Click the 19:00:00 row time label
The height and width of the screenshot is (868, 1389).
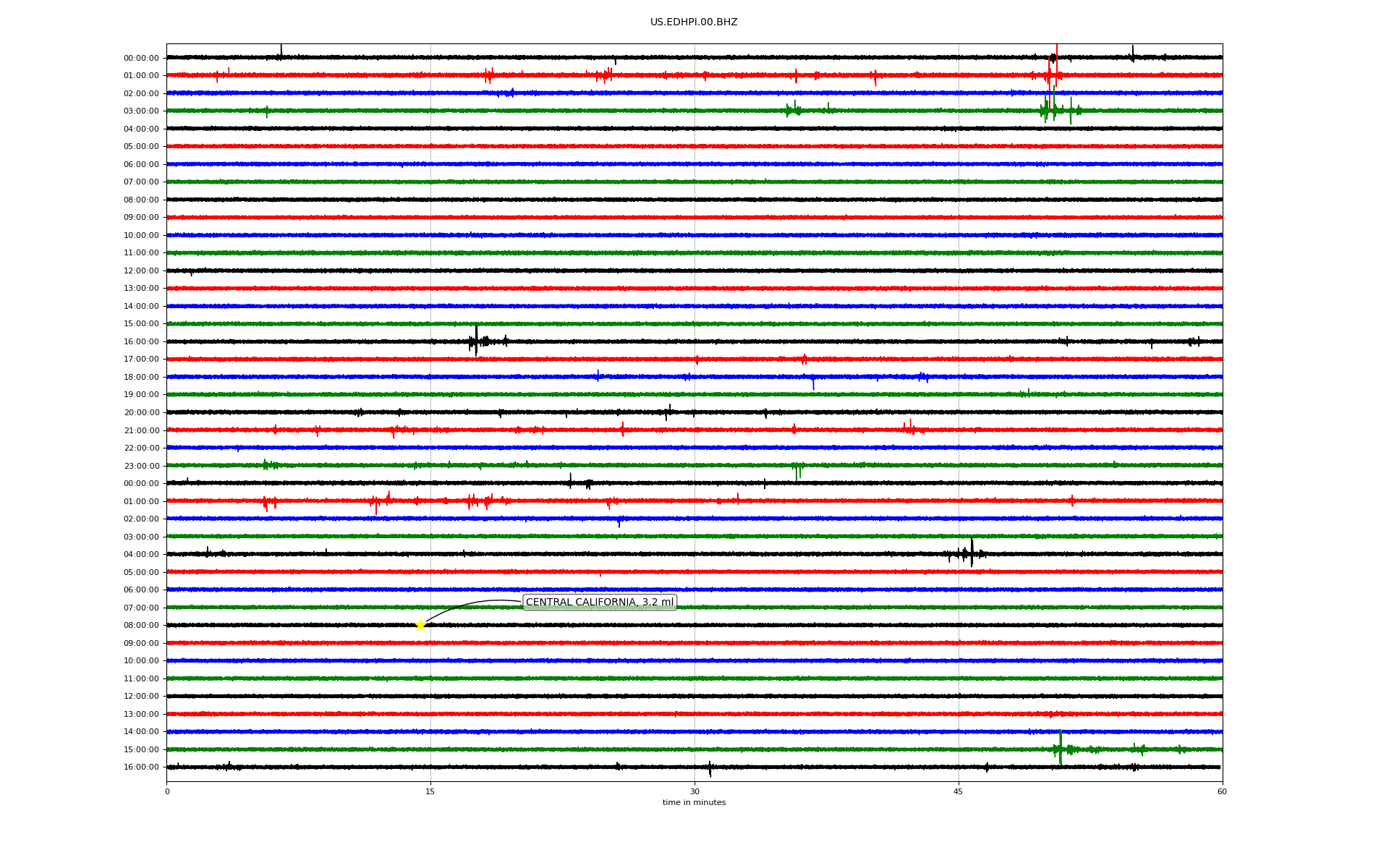click(141, 395)
